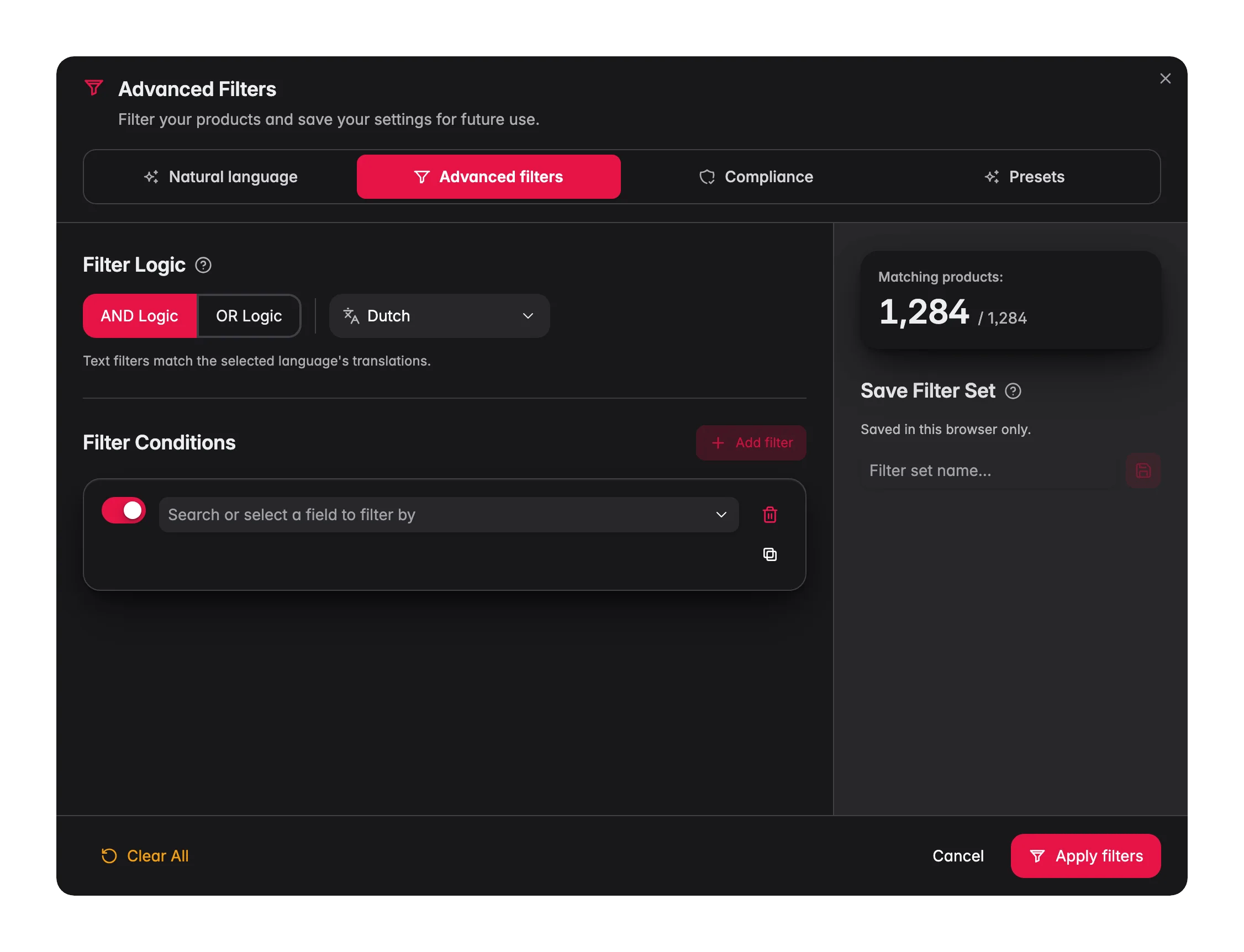The image size is (1244, 952).
Task: Click the Filter Conditions heading
Action: 159,442
